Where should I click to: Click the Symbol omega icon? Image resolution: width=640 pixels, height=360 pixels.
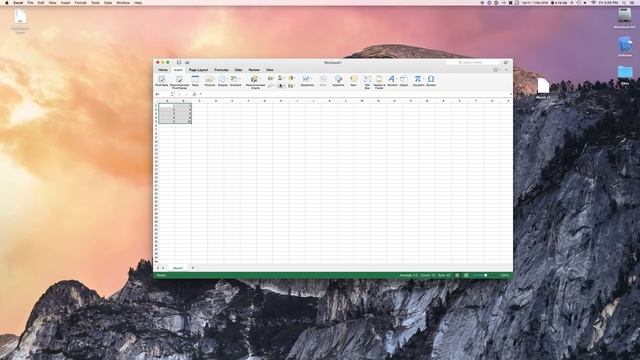tap(431, 80)
